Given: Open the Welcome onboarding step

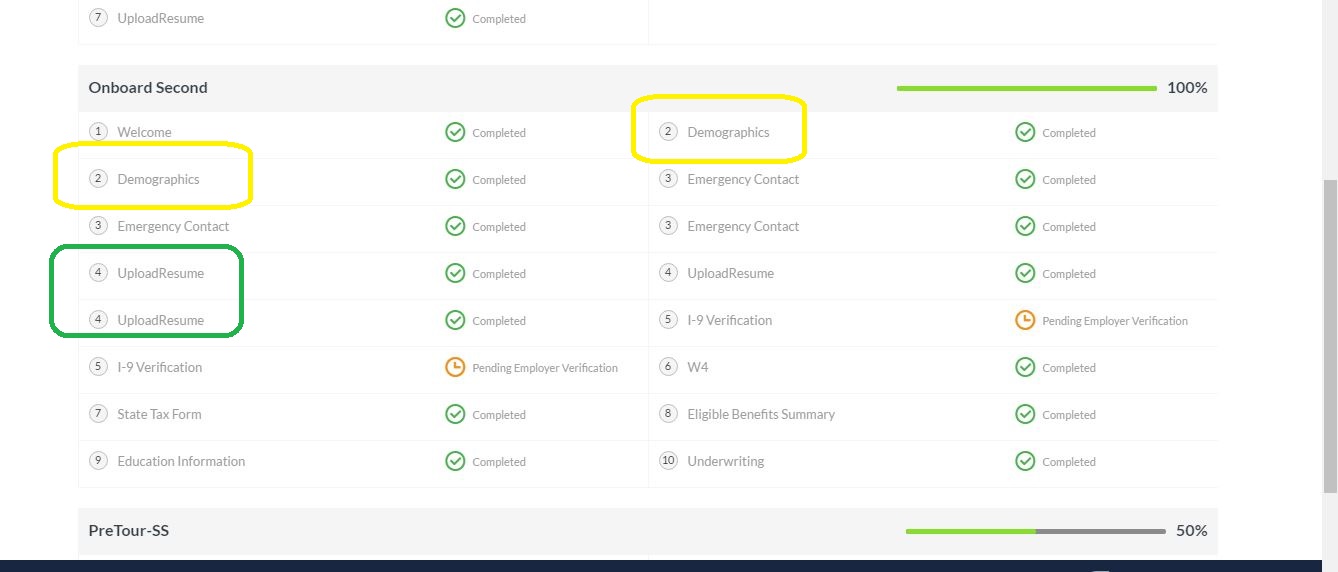Looking at the screenshot, I should pos(144,132).
